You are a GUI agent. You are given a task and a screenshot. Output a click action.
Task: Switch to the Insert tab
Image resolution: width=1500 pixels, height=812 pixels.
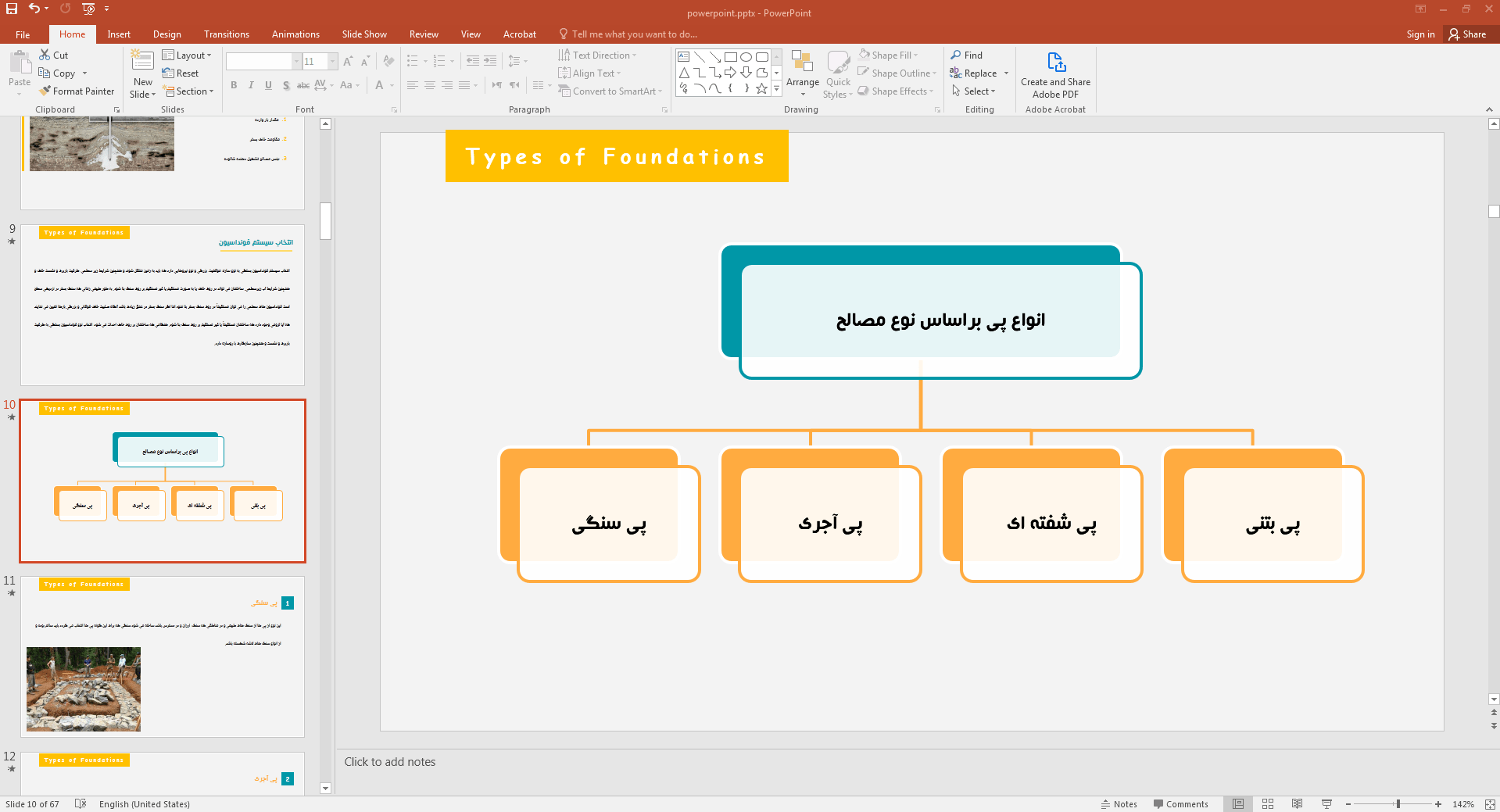[x=119, y=34]
